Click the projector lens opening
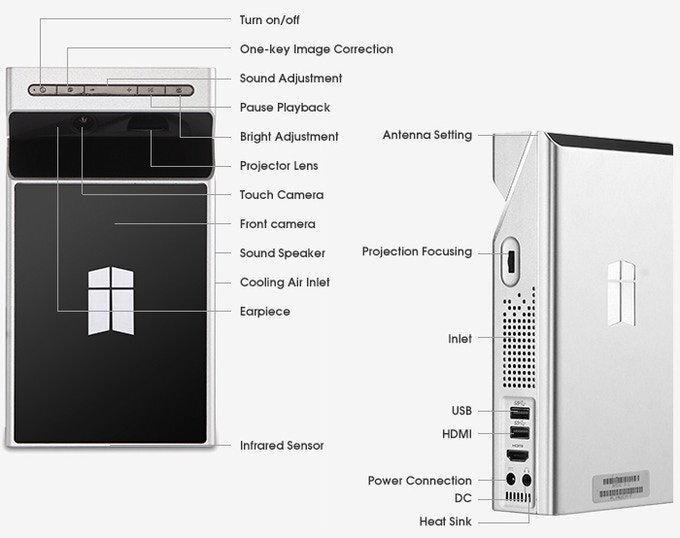 [x=148, y=123]
